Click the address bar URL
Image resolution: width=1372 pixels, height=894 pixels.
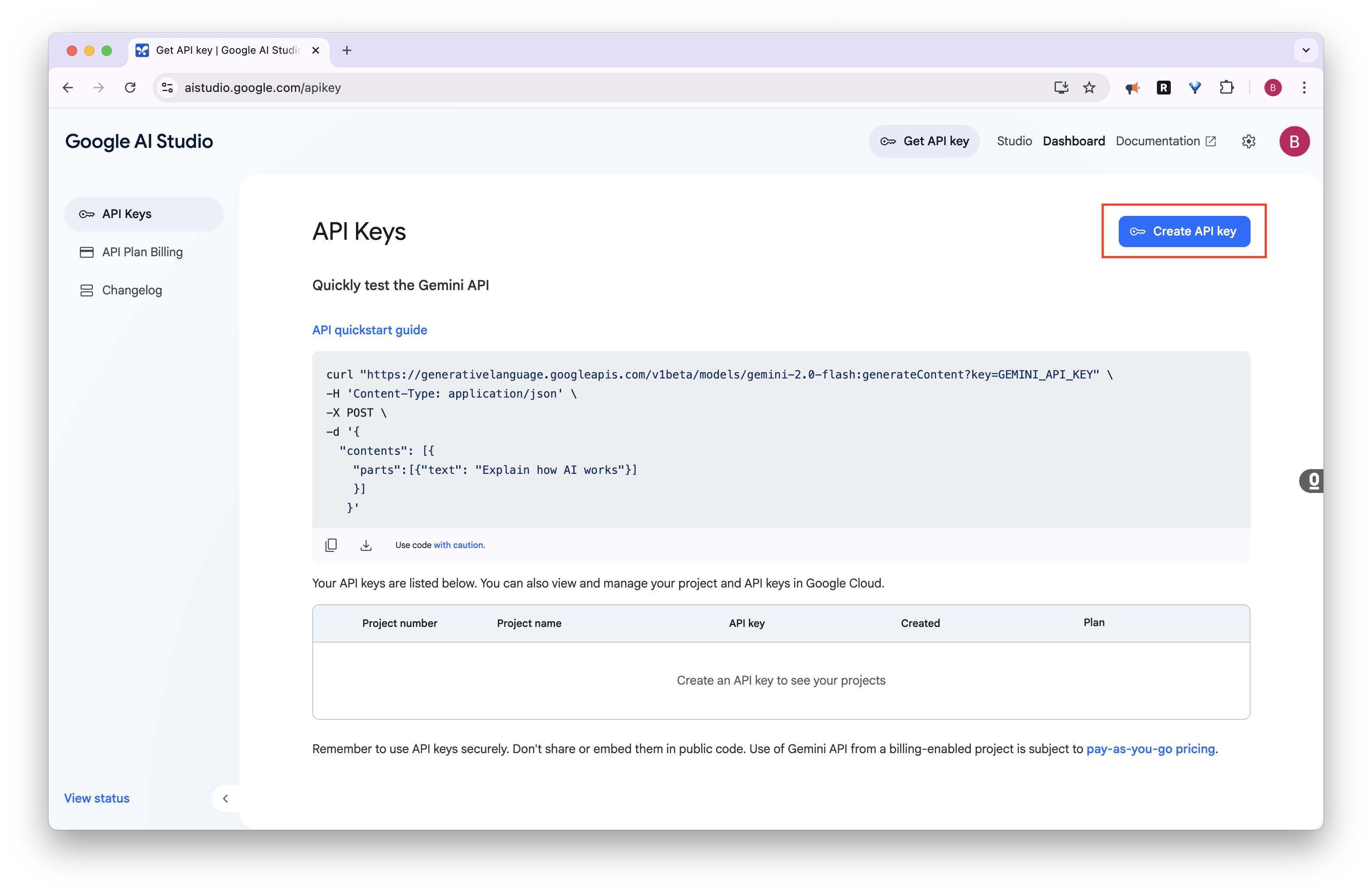click(263, 88)
